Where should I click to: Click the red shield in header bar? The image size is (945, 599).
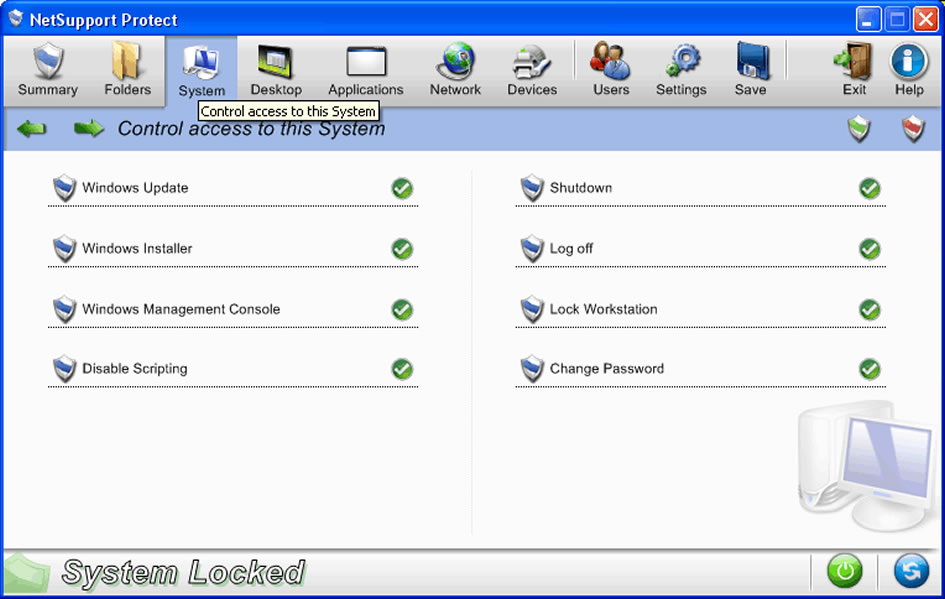(913, 128)
